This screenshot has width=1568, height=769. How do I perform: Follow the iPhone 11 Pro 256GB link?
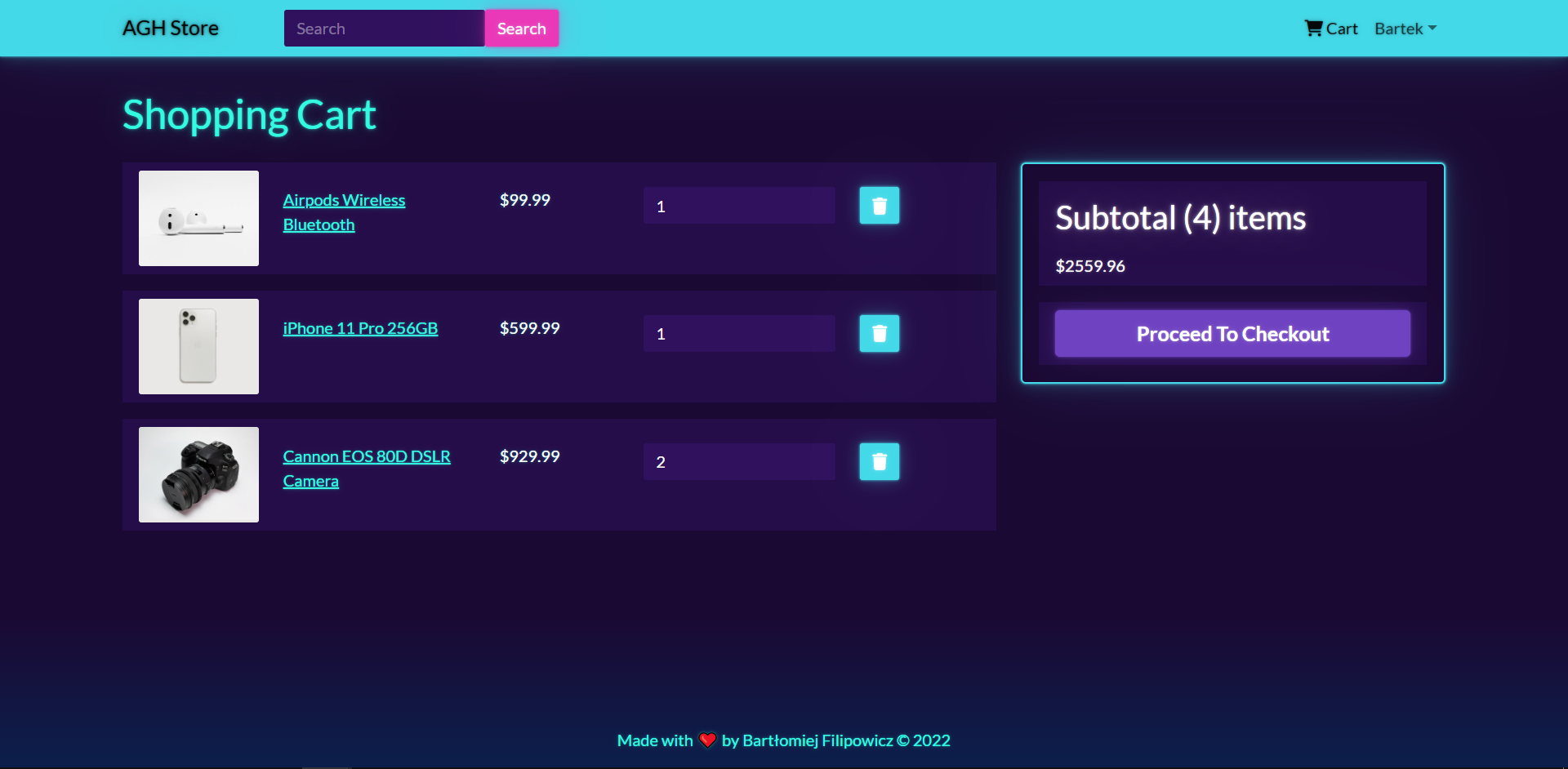(360, 328)
